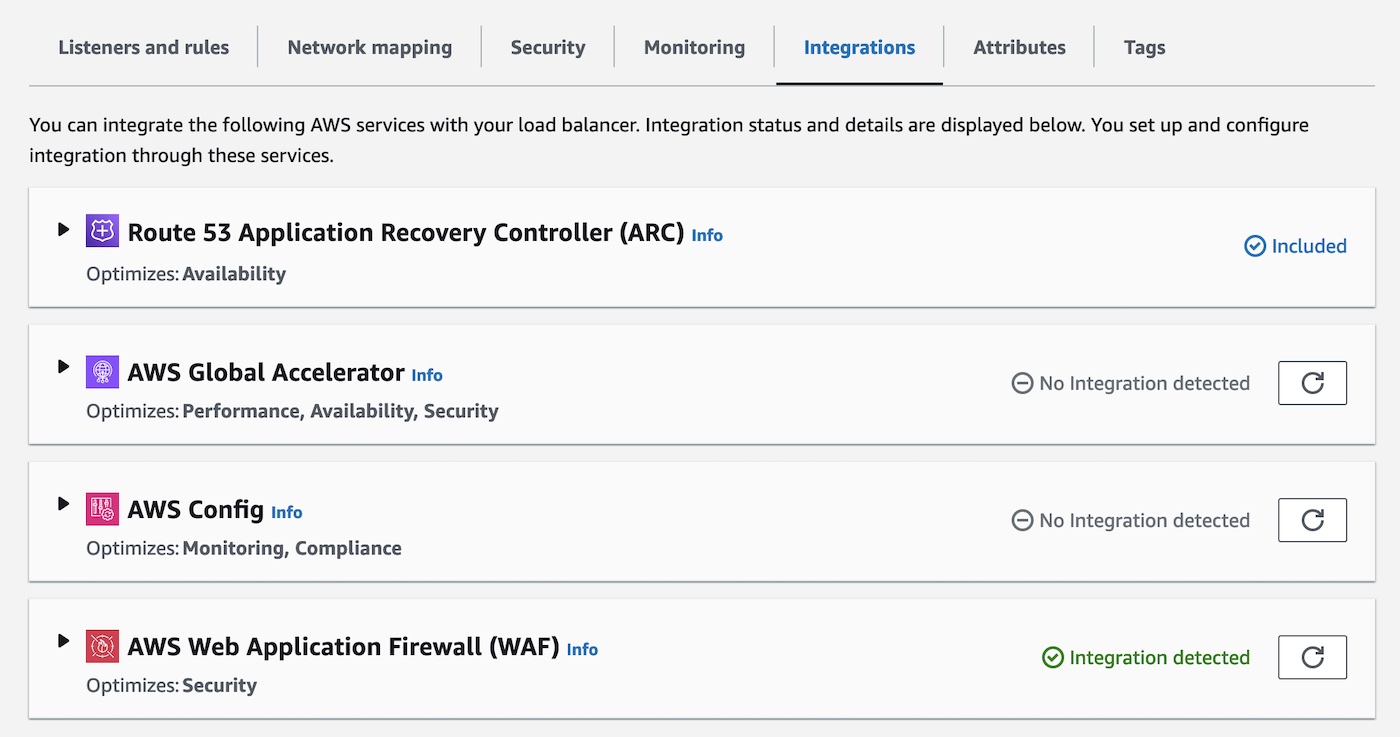Expand the AWS Config section

pos(64,504)
